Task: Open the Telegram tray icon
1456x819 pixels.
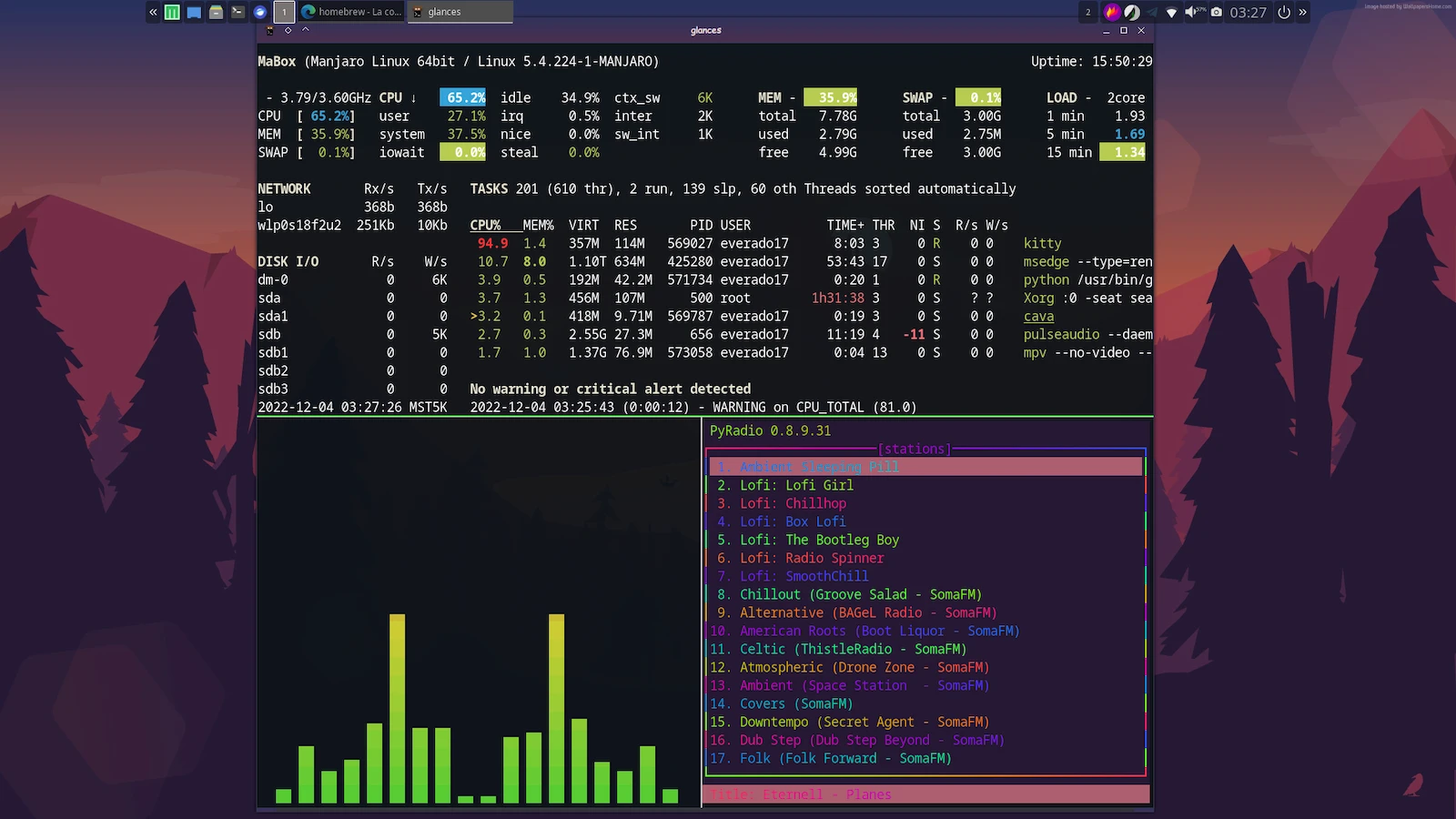Action: 1151,12
